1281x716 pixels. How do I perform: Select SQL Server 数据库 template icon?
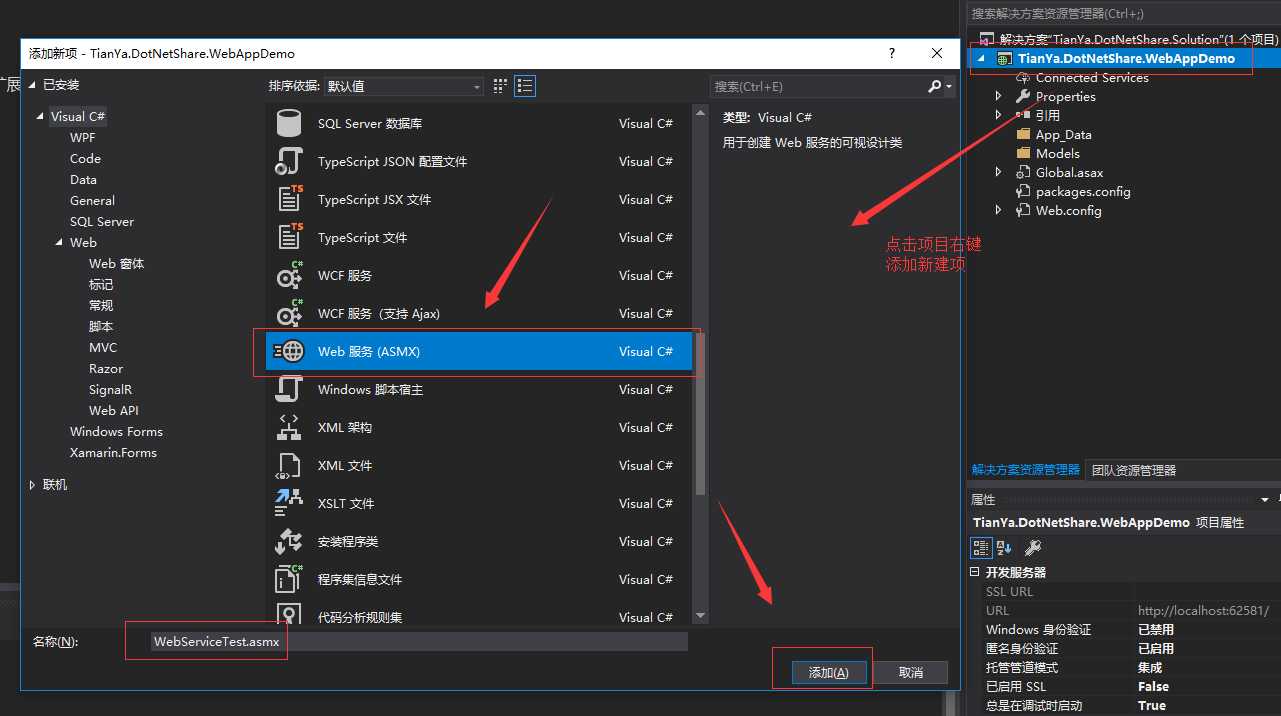point(289,123)
